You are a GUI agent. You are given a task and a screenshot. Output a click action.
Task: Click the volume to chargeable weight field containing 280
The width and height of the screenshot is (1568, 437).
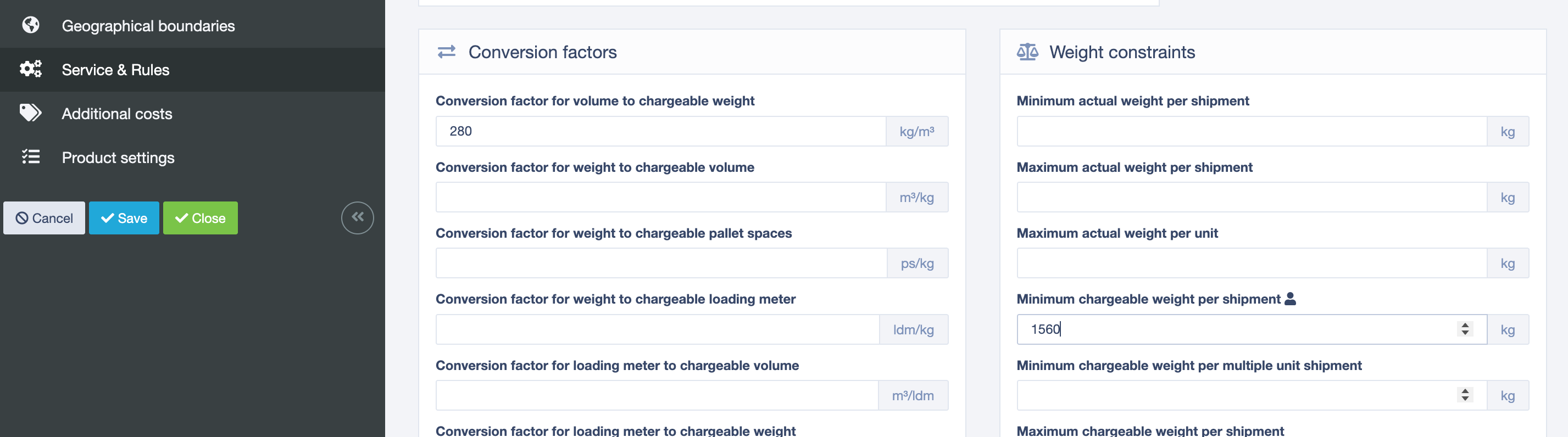pos(660,131)
